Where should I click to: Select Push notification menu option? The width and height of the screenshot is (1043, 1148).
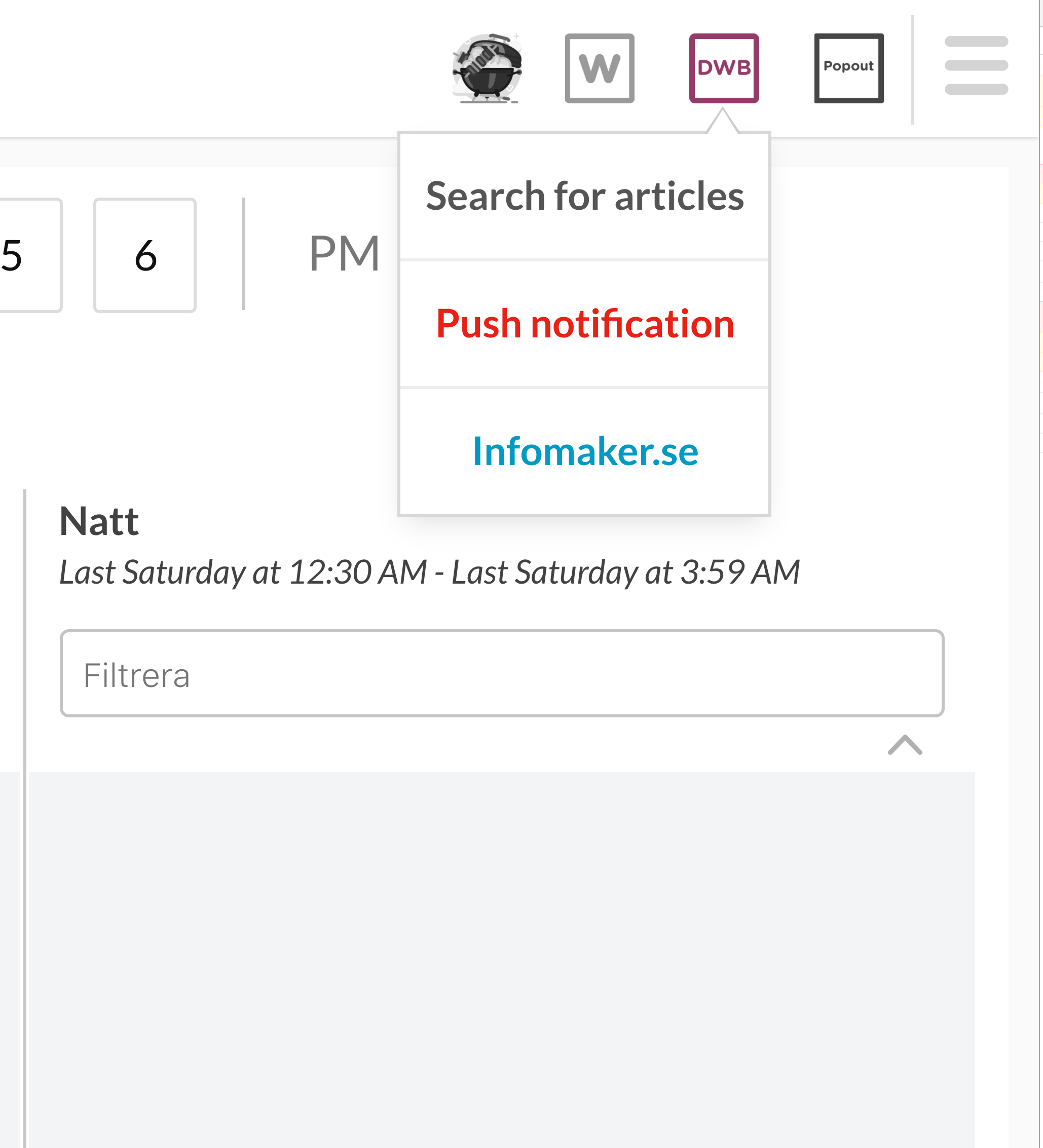(585, 322)
